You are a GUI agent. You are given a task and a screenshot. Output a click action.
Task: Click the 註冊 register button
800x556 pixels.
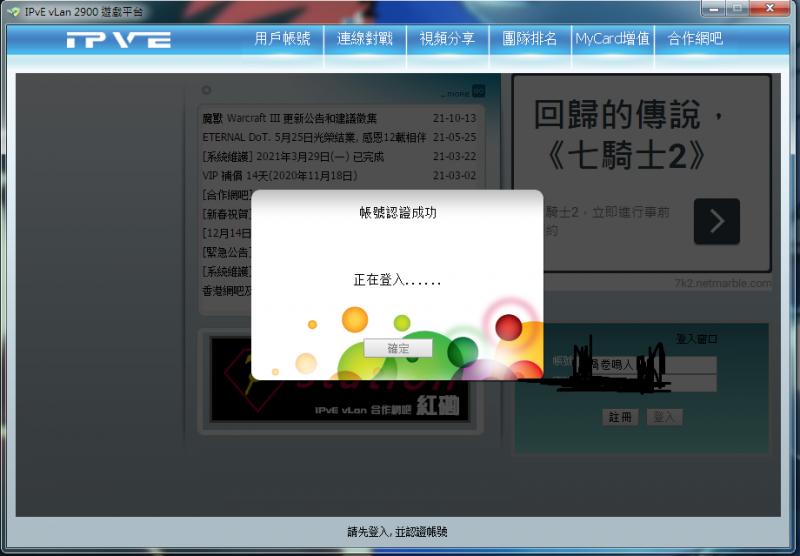click(620, 417)
